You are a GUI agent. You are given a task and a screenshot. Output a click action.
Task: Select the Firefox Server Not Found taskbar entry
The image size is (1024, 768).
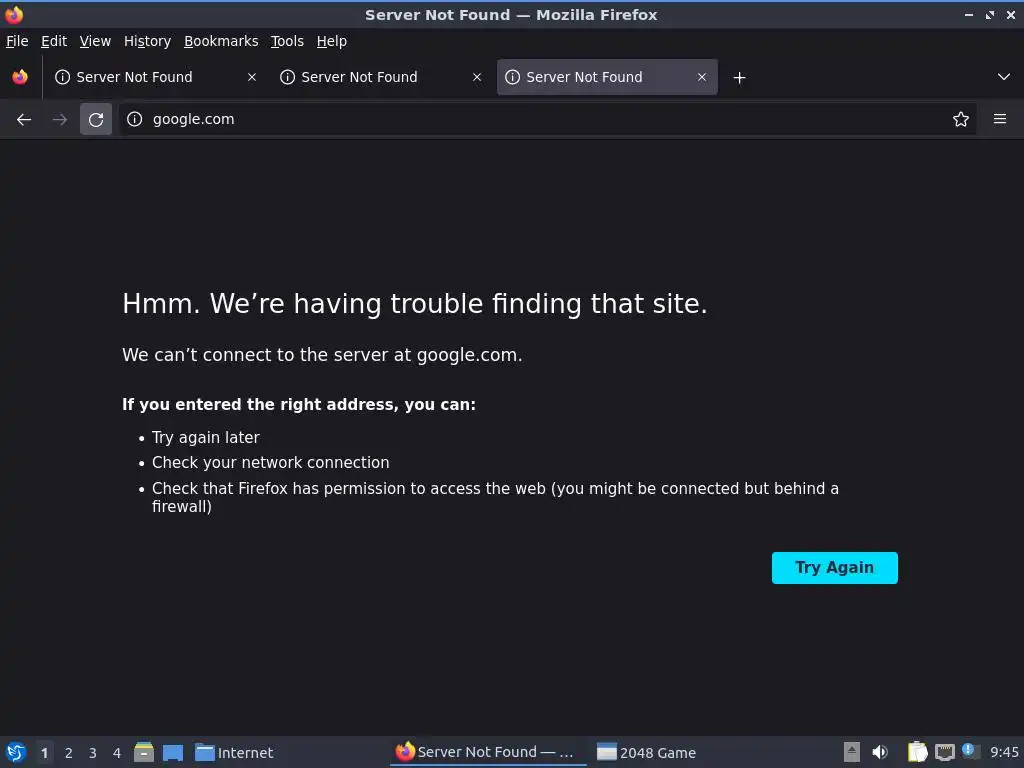pyautogui.click(x=488, y=752)
